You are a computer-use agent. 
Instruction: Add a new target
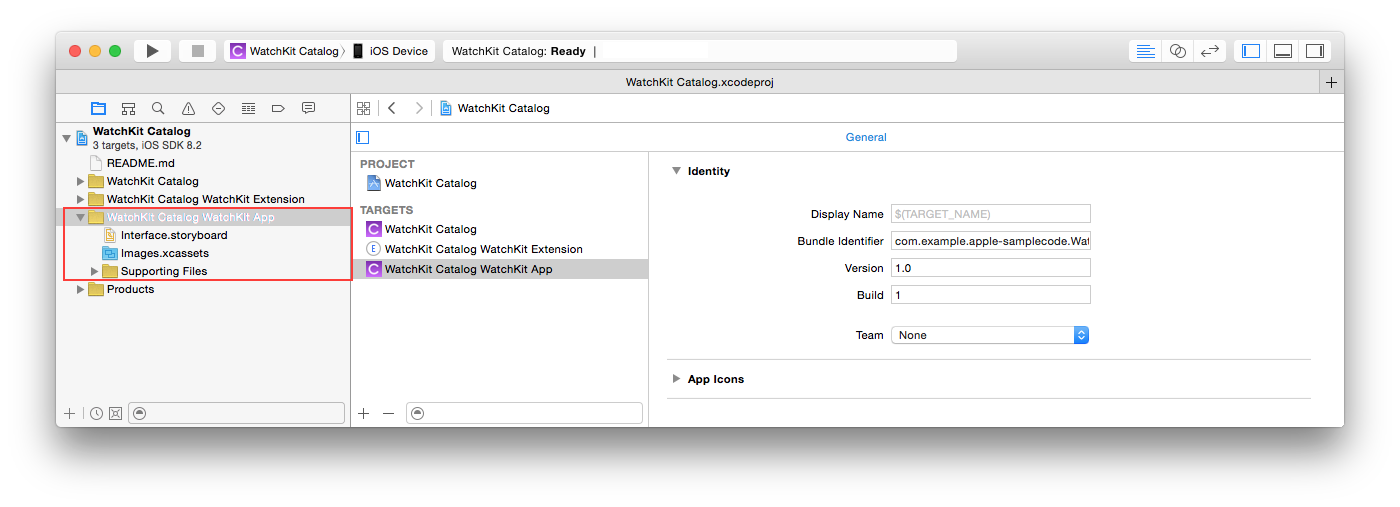(364, 413)
